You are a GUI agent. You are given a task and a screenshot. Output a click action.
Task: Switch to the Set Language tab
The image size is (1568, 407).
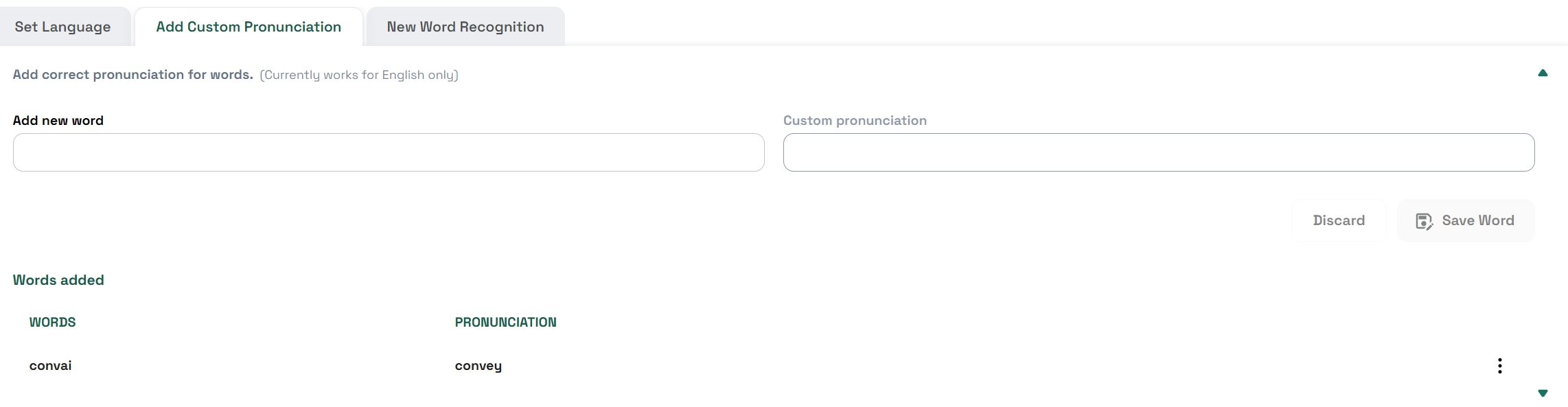62,27
